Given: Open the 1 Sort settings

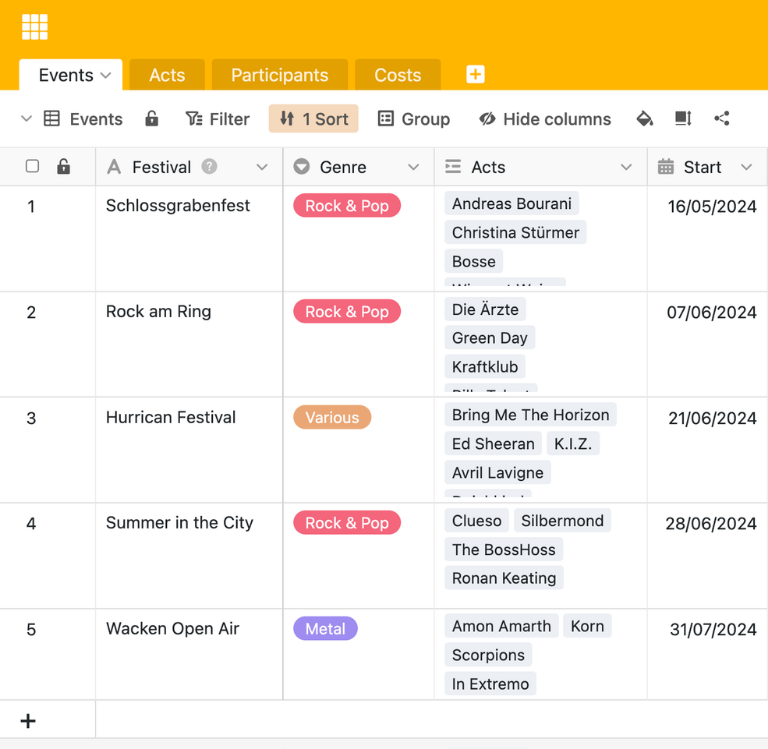Looking at the screenshot, I should [x=313, y=119].
